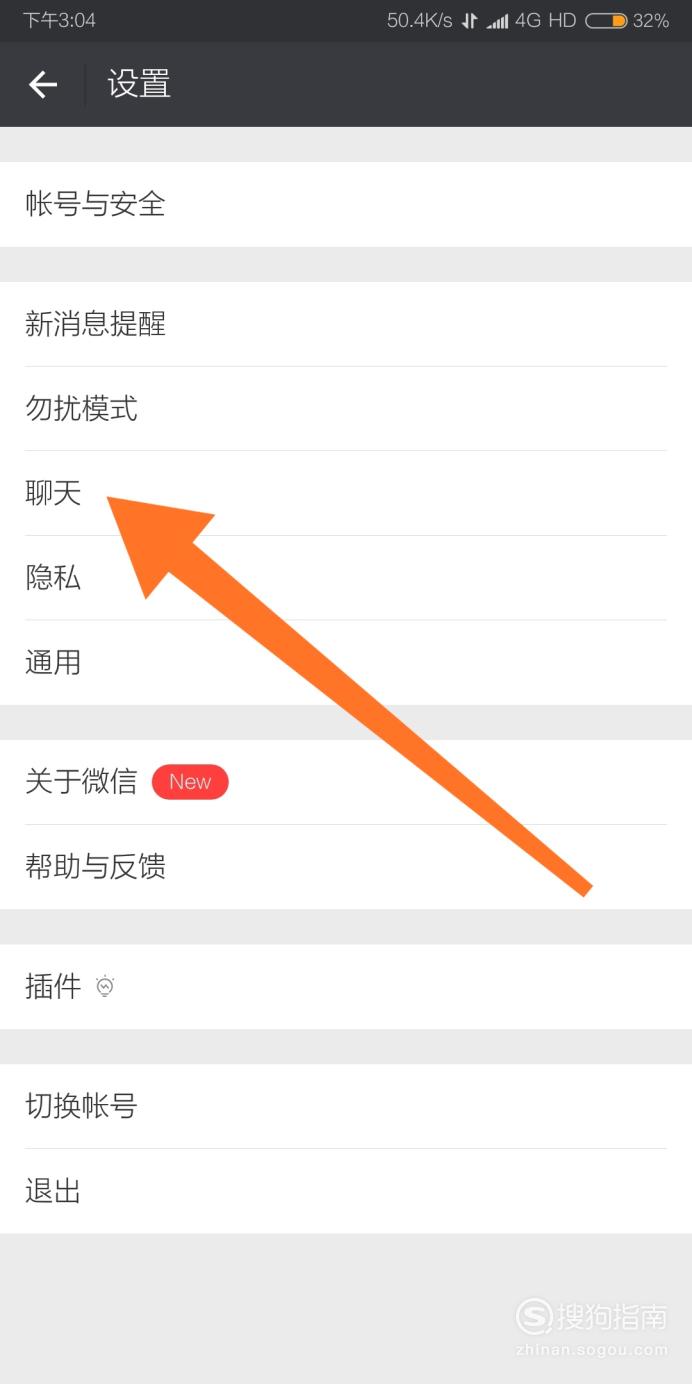Open 帮助与反馈 page
Viewport: 692px width, 1384px height.
(346, 867)
